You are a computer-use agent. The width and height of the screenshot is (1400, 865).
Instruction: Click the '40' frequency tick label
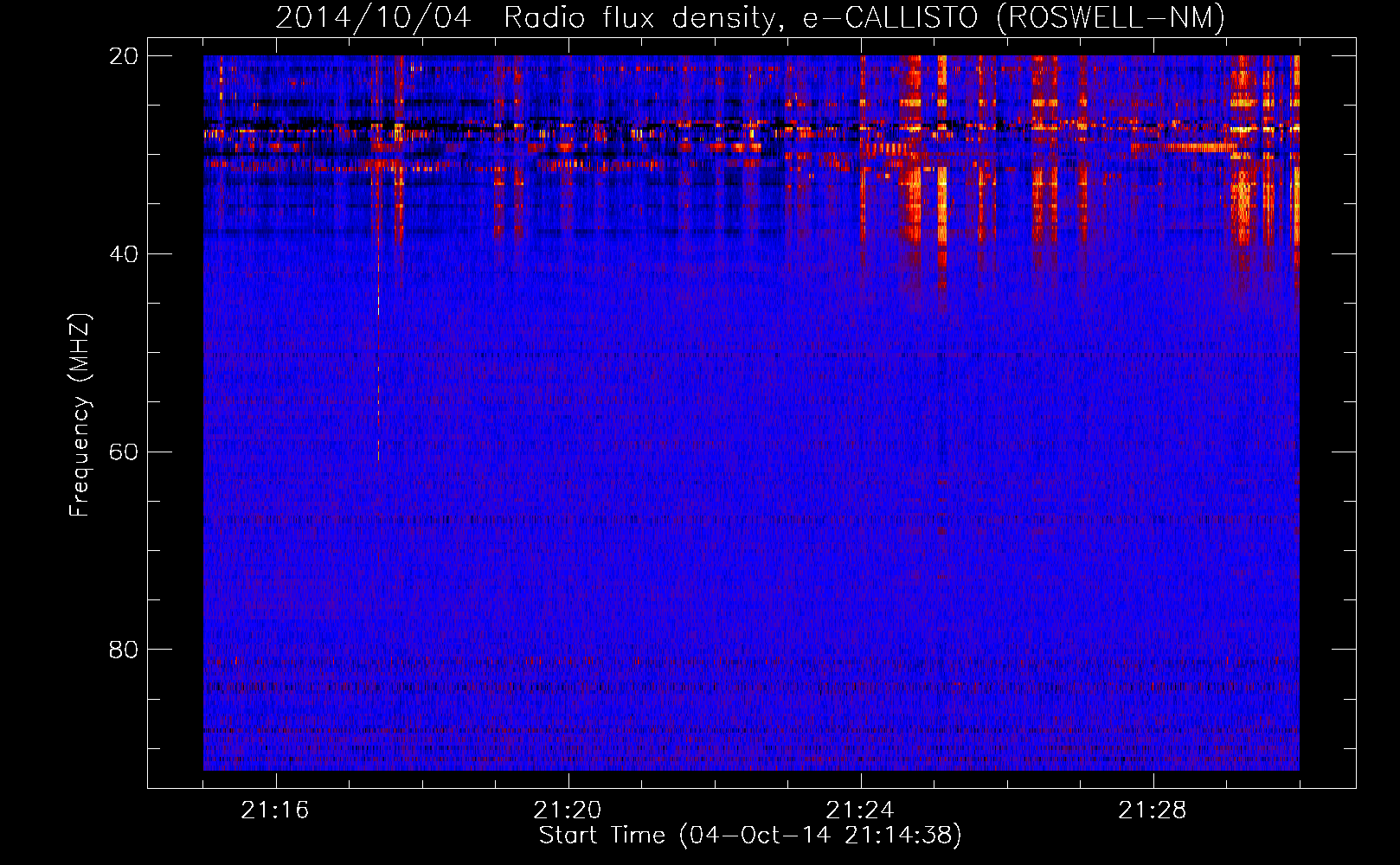[x=123, y=254]
